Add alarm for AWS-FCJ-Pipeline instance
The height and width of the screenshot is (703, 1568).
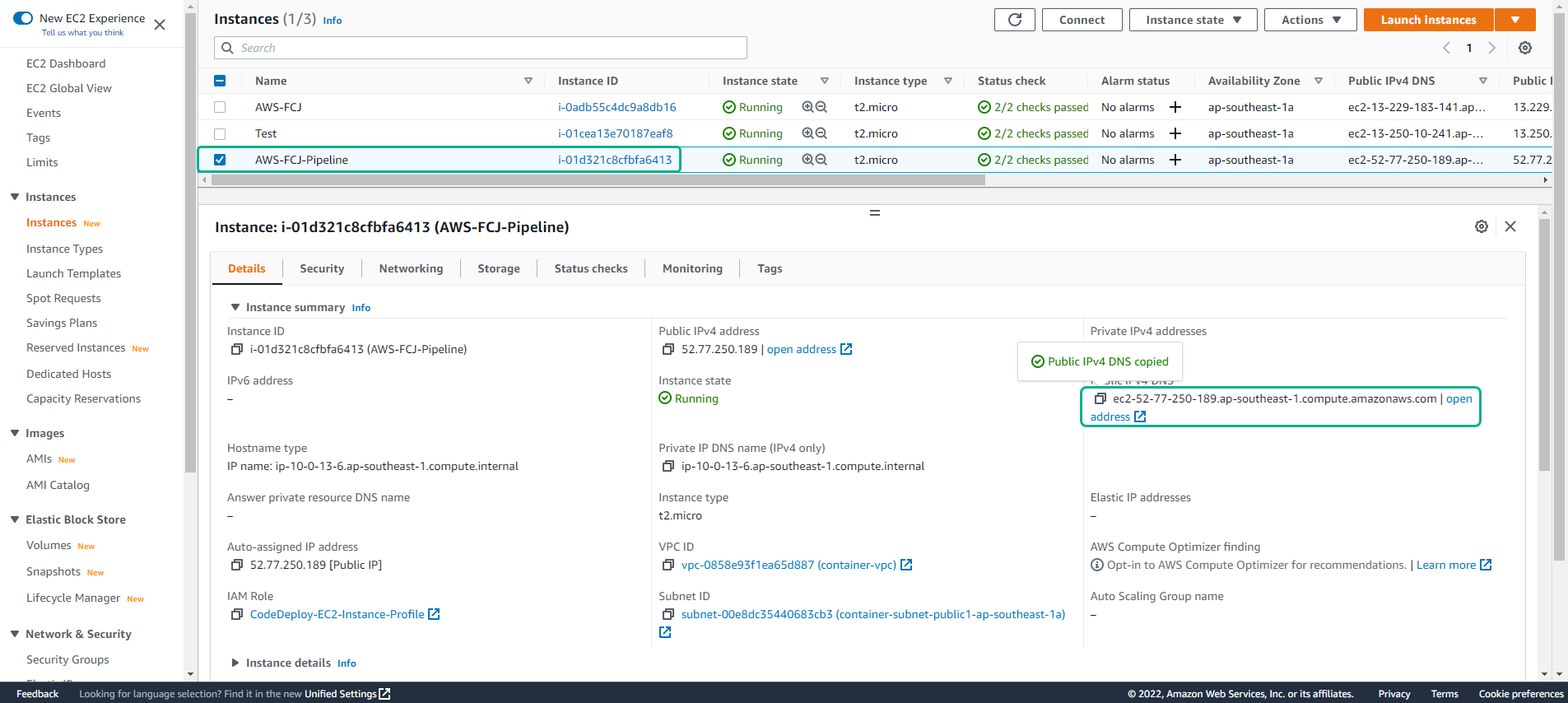click(1175, 160)
